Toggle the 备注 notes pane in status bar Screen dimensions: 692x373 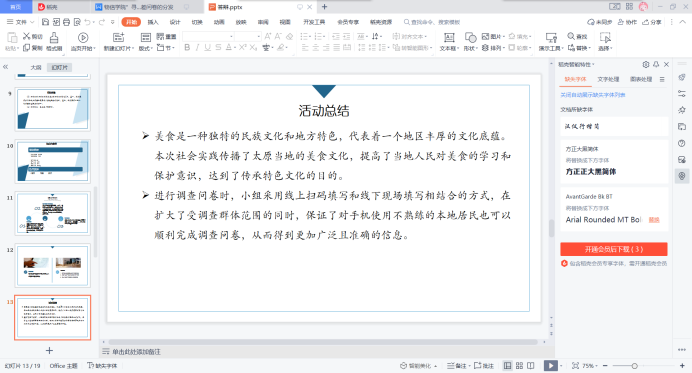(x=457, y=366)
